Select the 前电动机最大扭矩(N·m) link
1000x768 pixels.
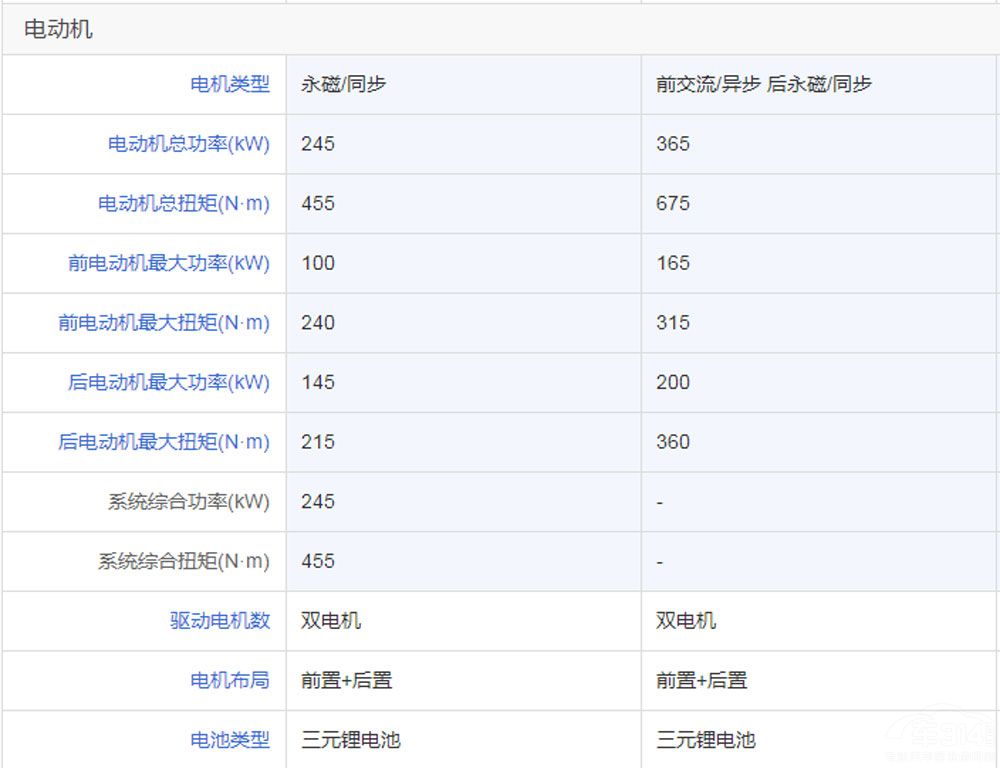pyautogui.click(x=164, y=323)
